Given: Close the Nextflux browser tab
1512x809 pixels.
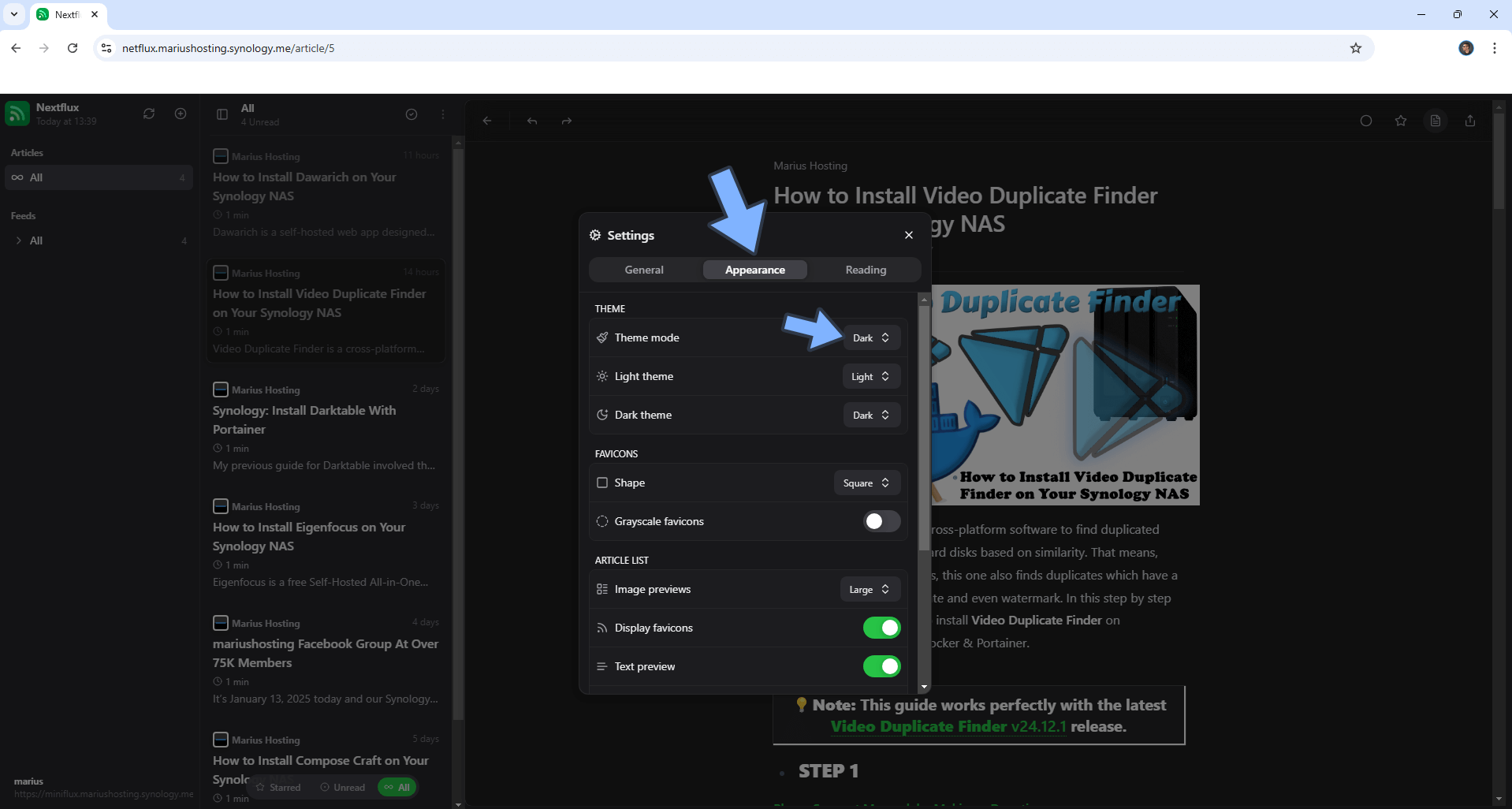Looking at the screenshot, I should coord(95,14).
